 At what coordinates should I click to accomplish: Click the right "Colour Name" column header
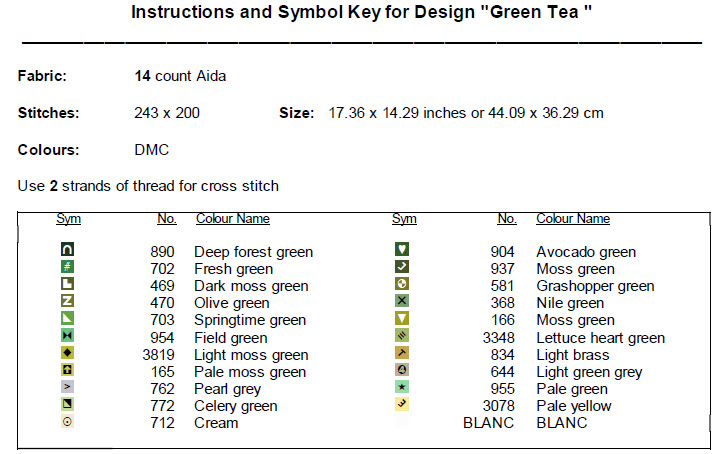pos(572,219)
